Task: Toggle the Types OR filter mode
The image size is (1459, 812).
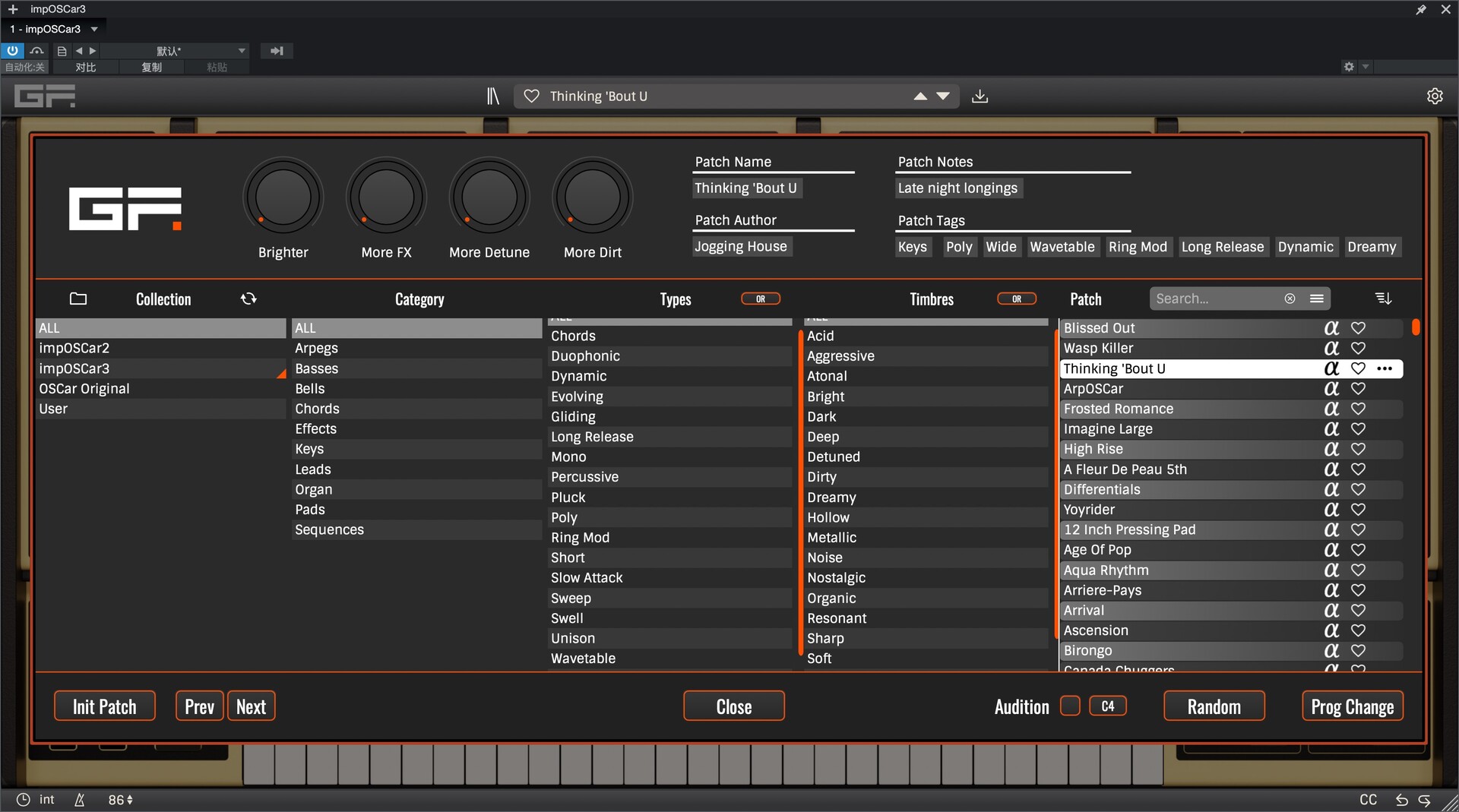Action: coord(760,299)
